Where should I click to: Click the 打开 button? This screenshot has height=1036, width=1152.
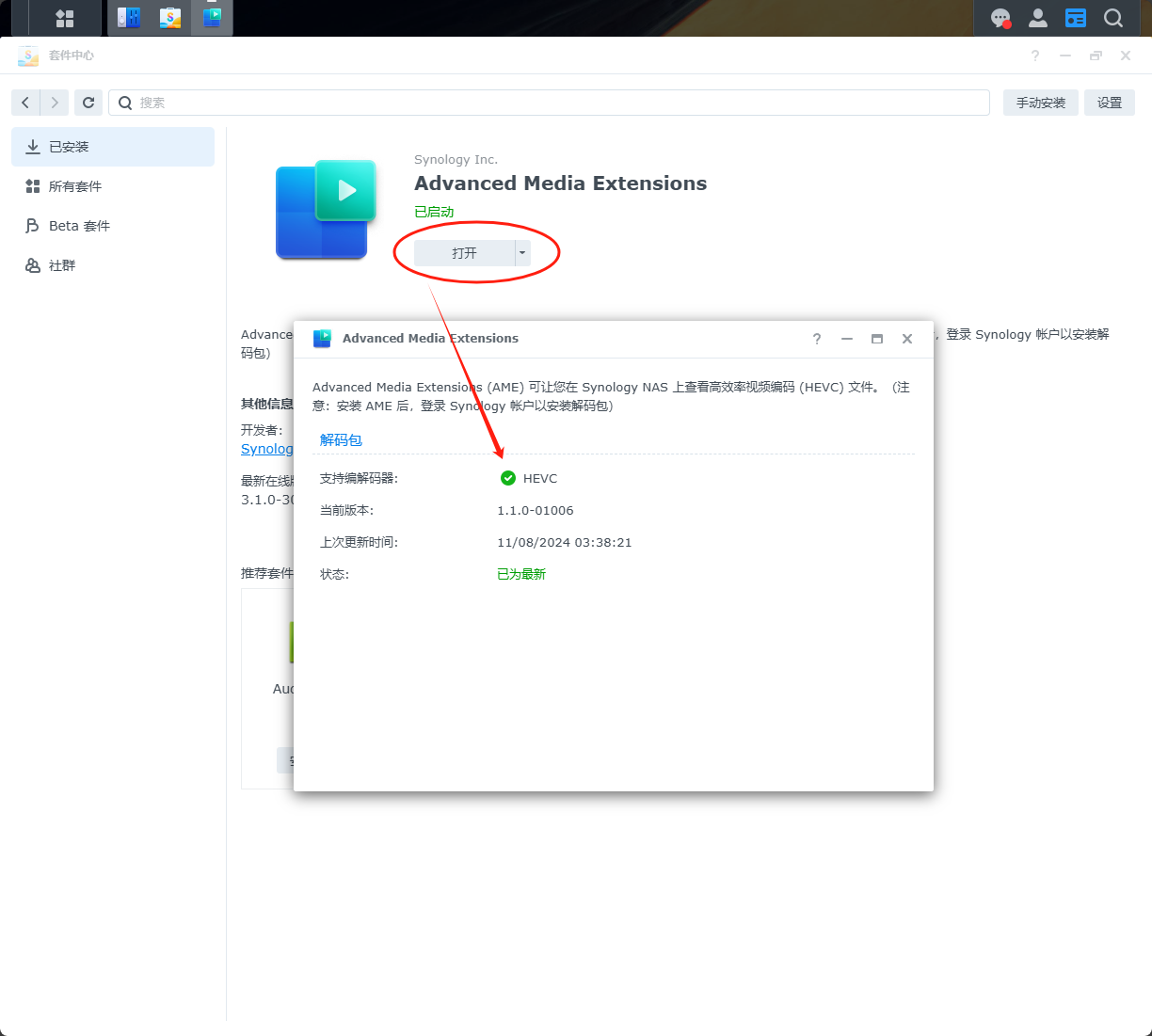point(464,253)
